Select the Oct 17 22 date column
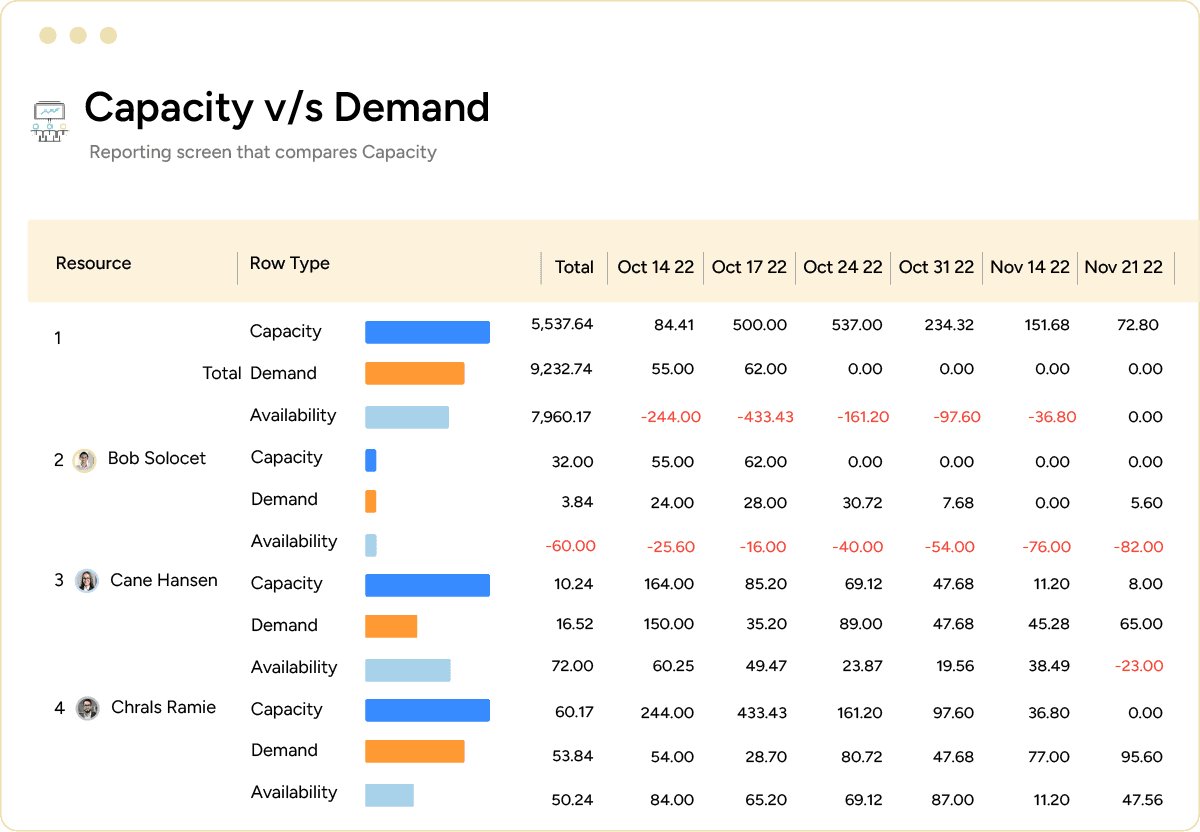This screenshot has width=1200, height=832. click(748, 267)
